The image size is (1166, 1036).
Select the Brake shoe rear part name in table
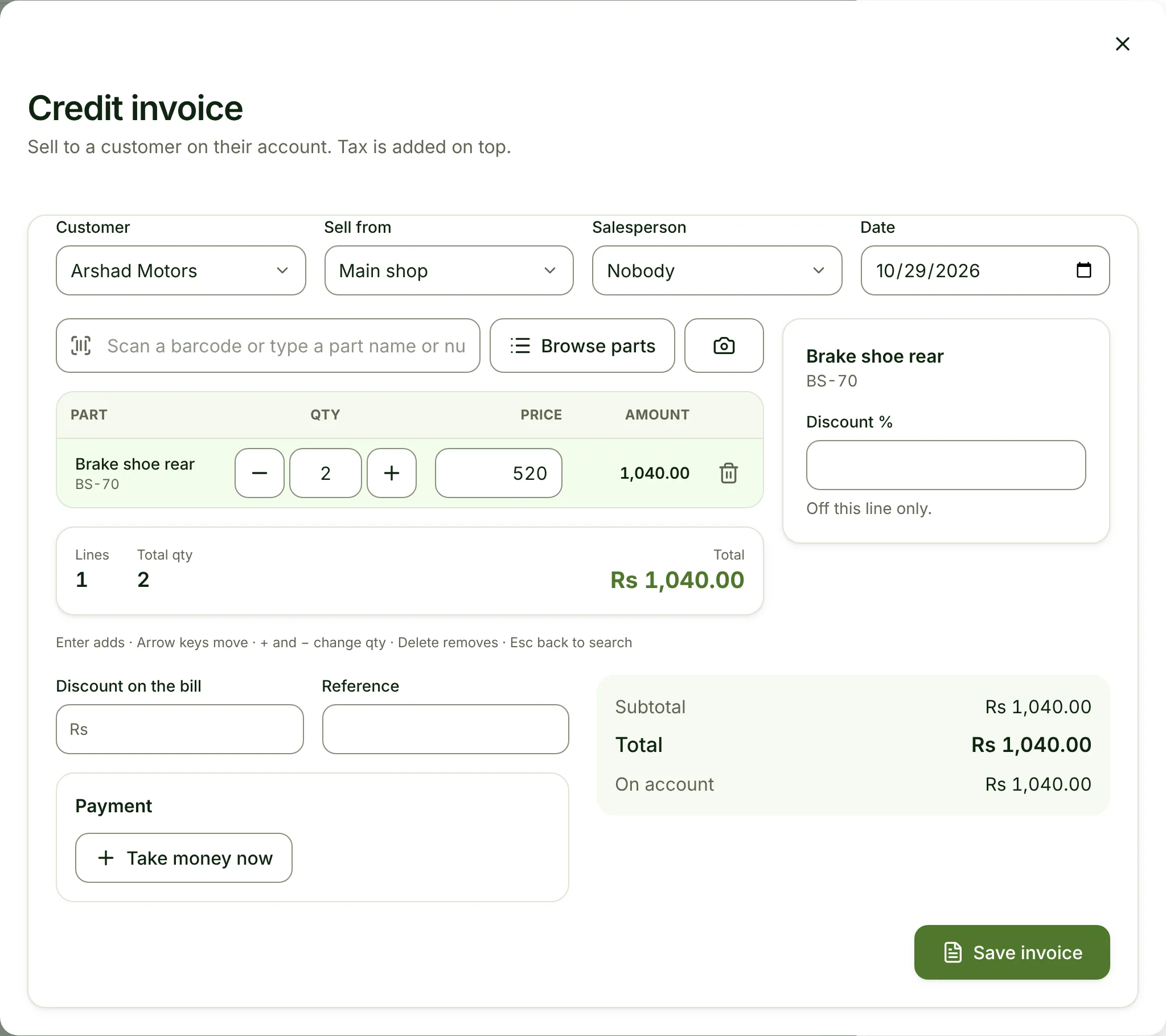pos(134,464)
